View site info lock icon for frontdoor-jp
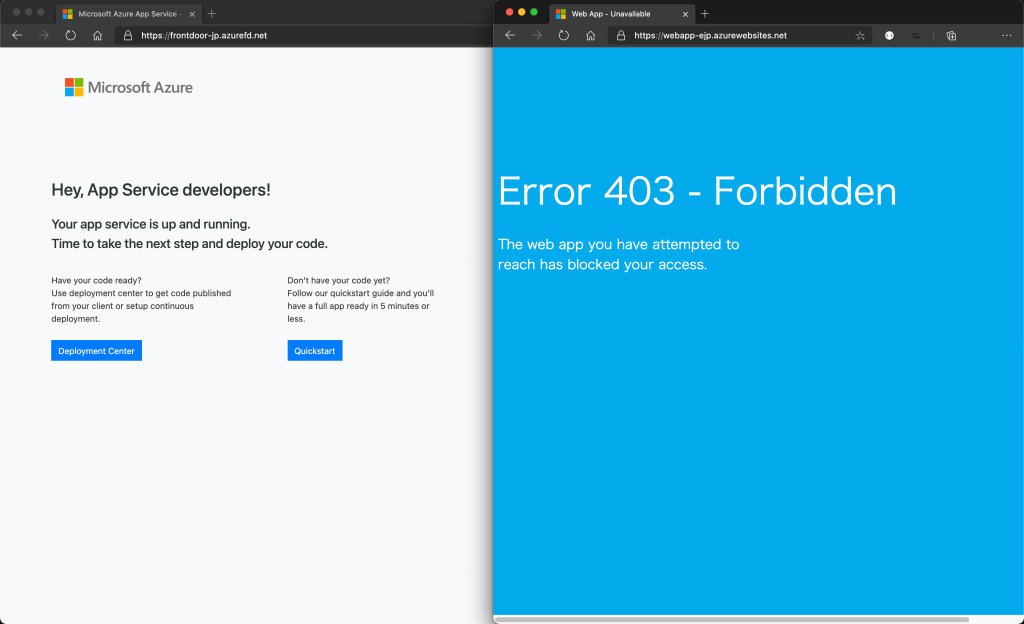The width and height of the screenshot is (1024, 624). point(128,35)
